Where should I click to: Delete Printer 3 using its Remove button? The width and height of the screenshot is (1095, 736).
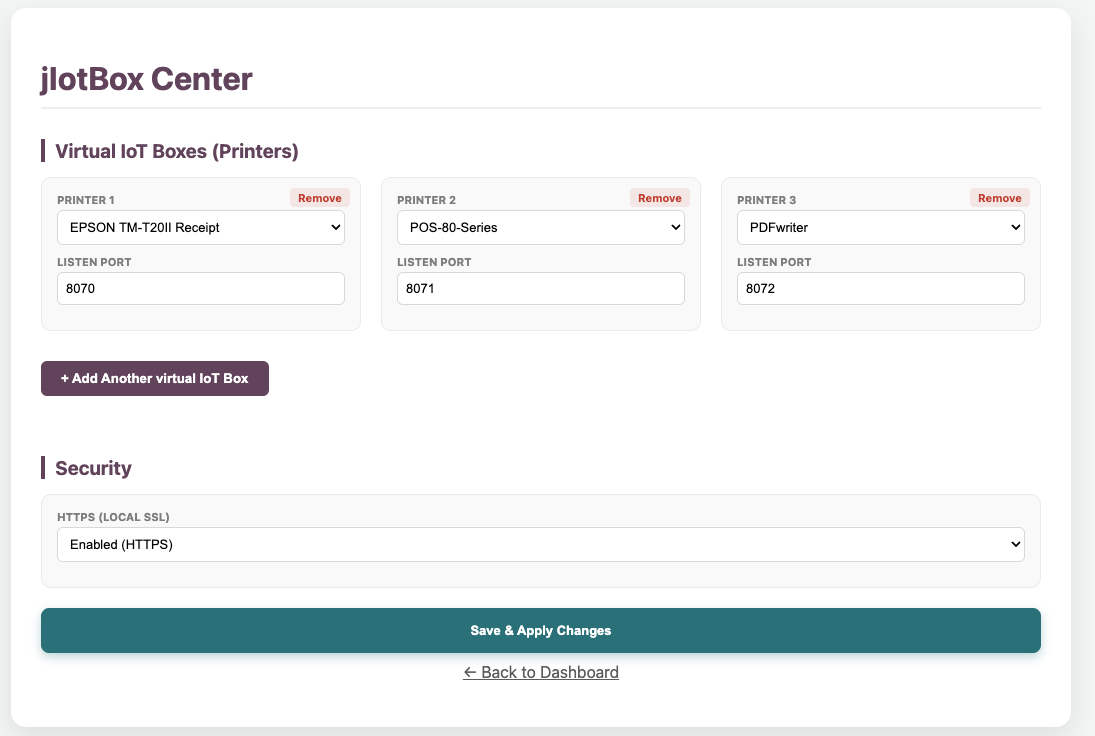coord(999,198)
